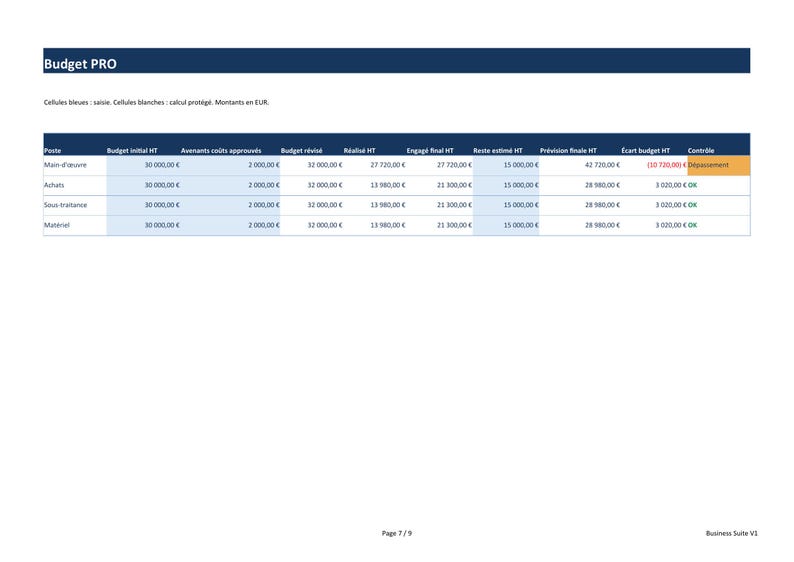This screenshot has height=562, width=794.
Task: Click Main-d'œuvre Engagé final HT 27 720,00 €
Action: pyautogui.click(x=454, y=165)
